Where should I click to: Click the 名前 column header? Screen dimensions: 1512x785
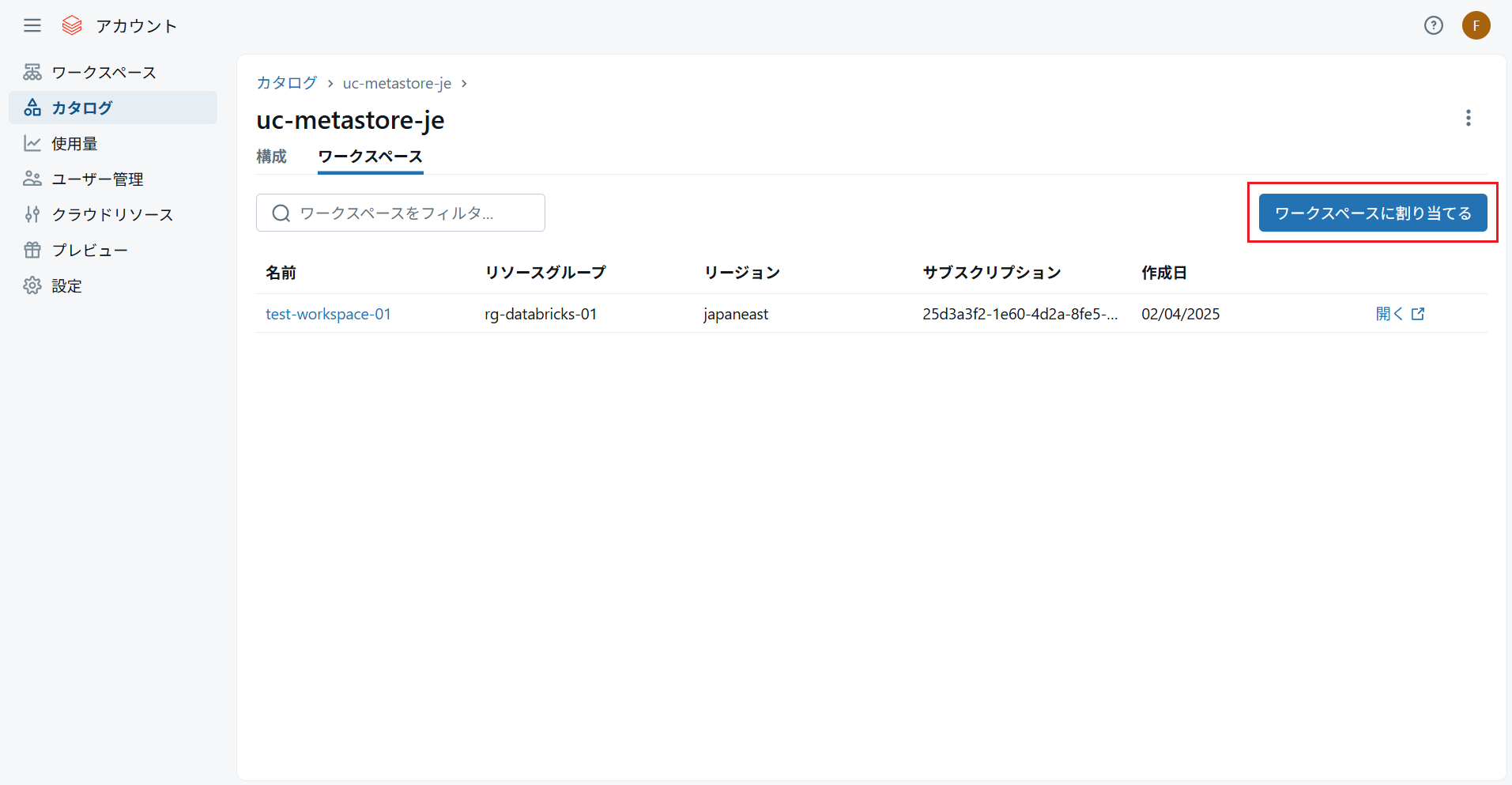click(281, 273)
